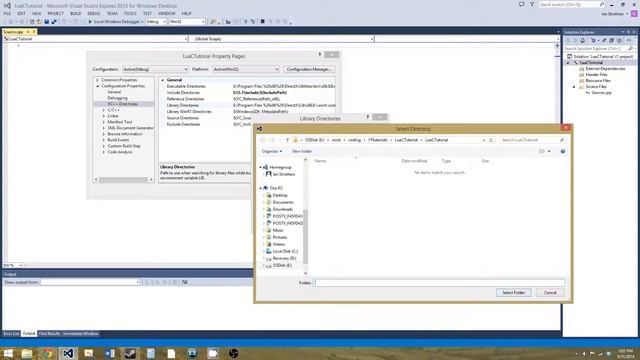Open the Win32 solution platform dropdown

(187, 22)
